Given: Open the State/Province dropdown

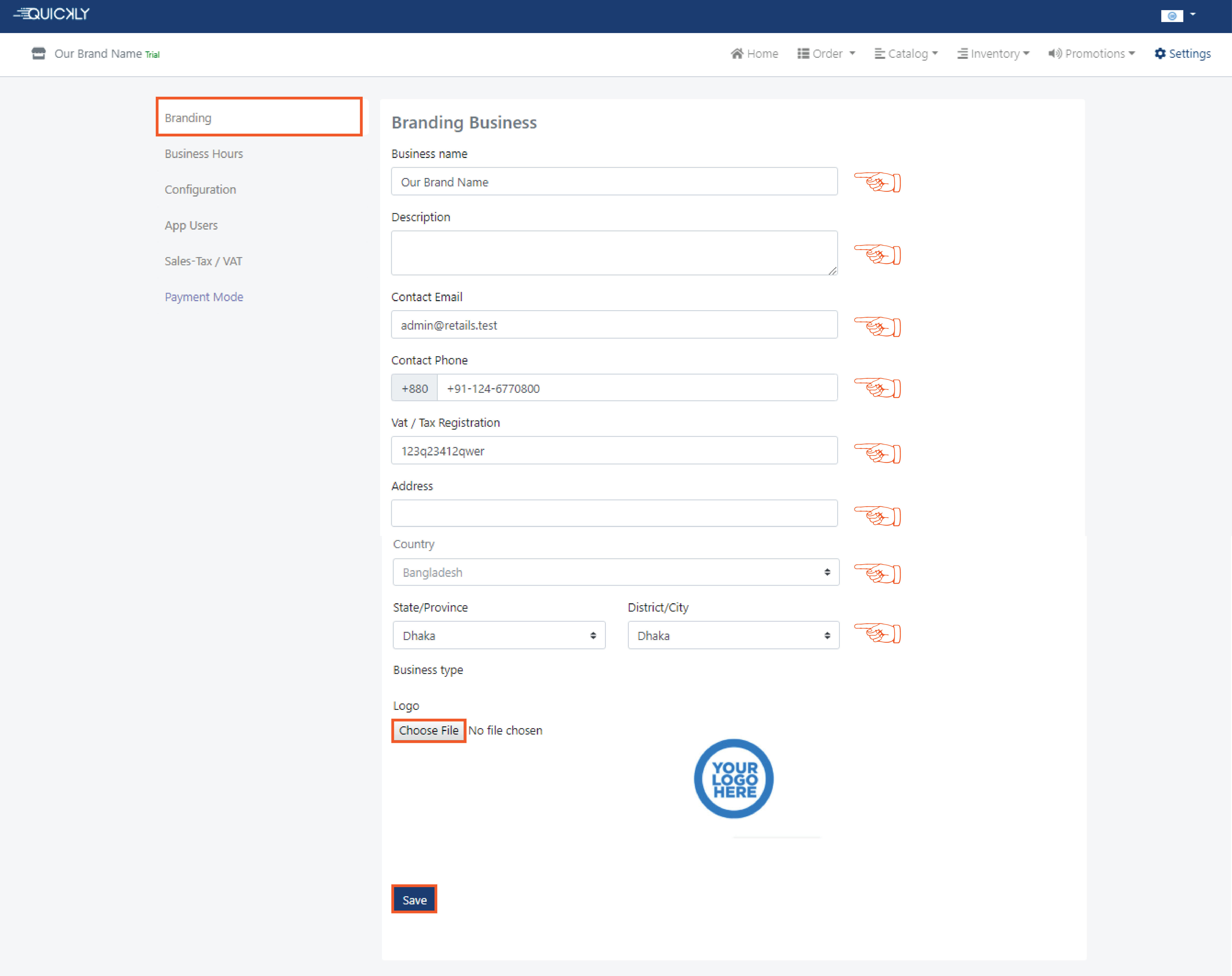Looking at the screenshot, I should pyautogui.click(x=498, y=635).
